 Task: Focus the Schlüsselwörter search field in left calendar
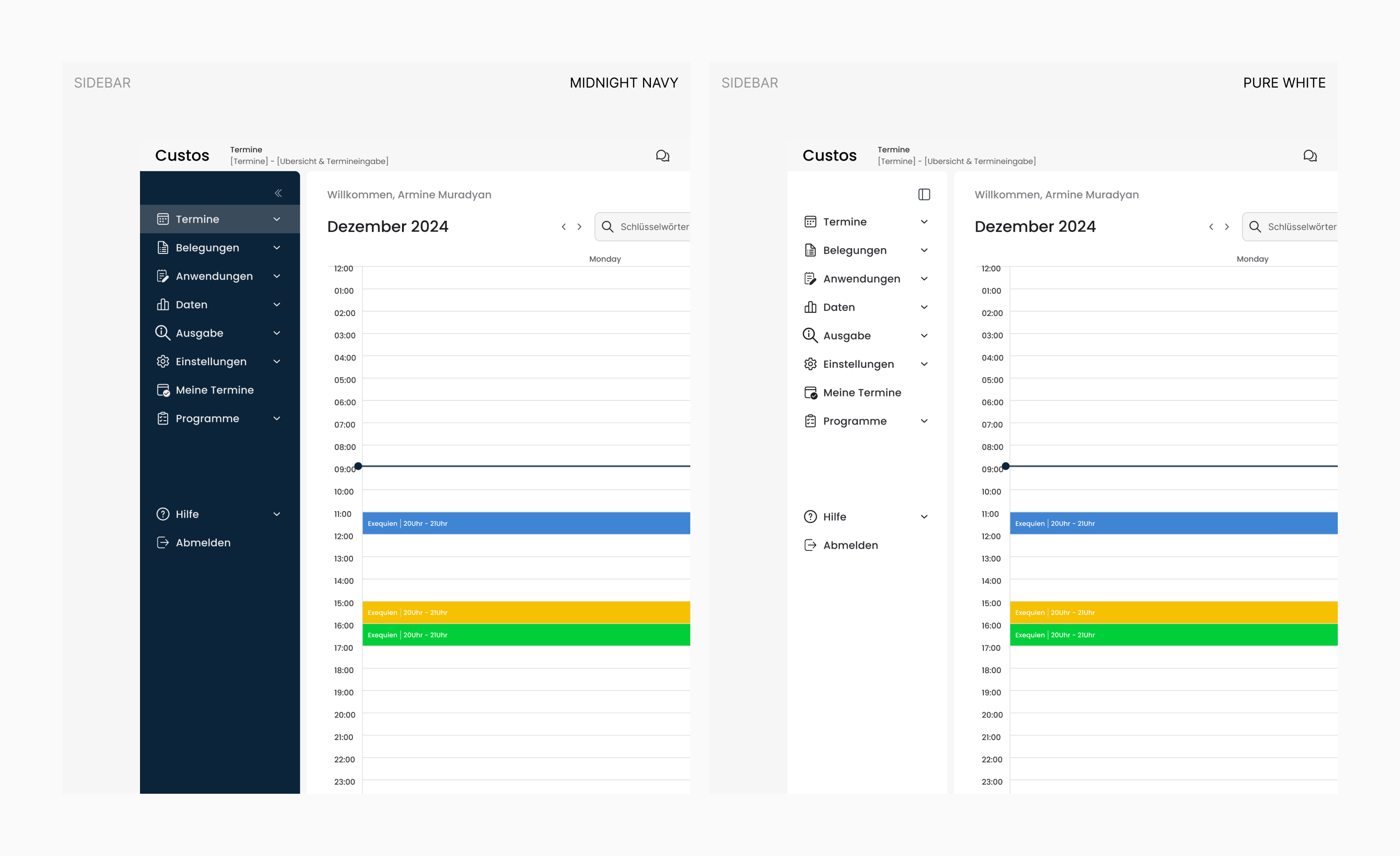(x=653, y=227)
